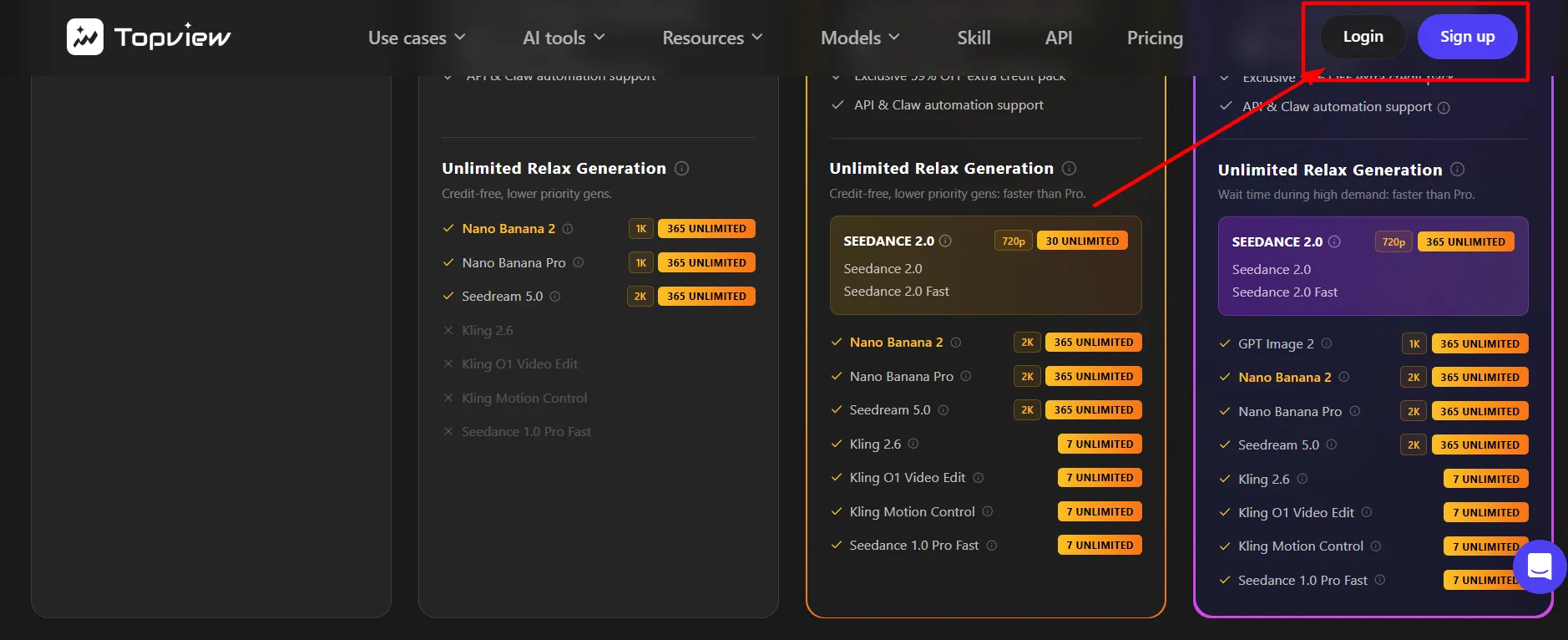Screen dimensions: 1568x640
Task: Click Kling O1 Video Edit info icon in purple card
Action: [1367, 512]
